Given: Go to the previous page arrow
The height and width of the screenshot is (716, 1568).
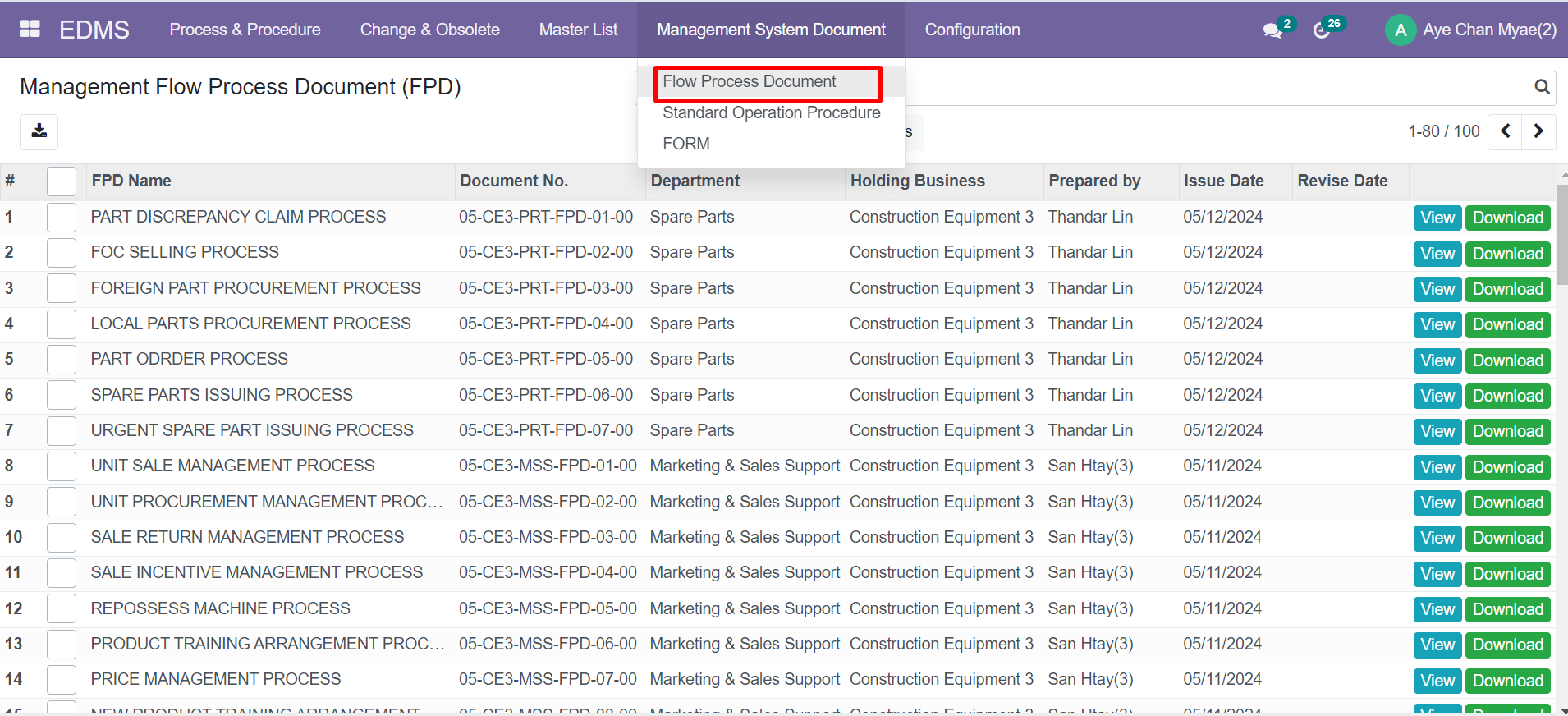Looking at the screenshot, I should tap(1505, 131).
